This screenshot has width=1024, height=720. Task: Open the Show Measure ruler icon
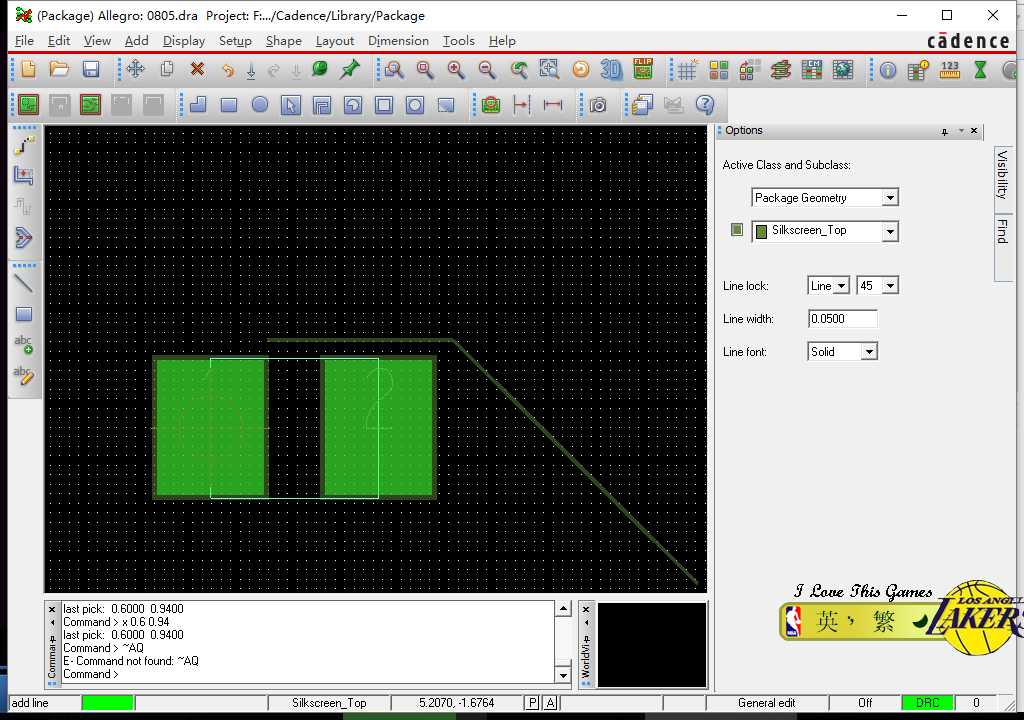(x=950, y=70)
